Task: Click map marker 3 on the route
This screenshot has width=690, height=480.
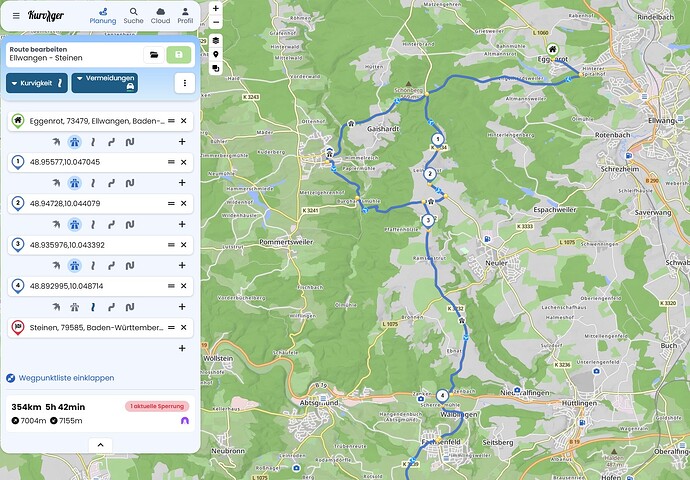Action: click(x=428, y=220)
